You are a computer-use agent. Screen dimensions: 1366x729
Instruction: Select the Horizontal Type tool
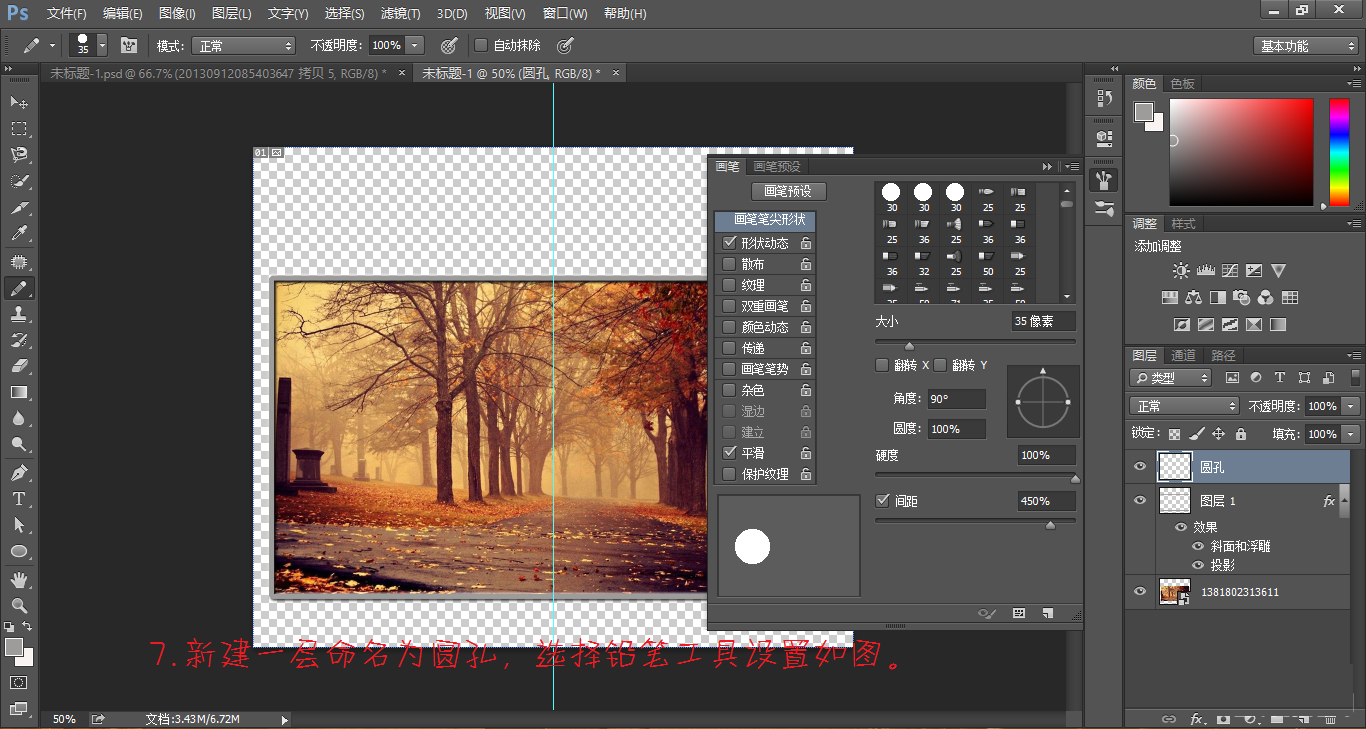click(x=19, y=498)
